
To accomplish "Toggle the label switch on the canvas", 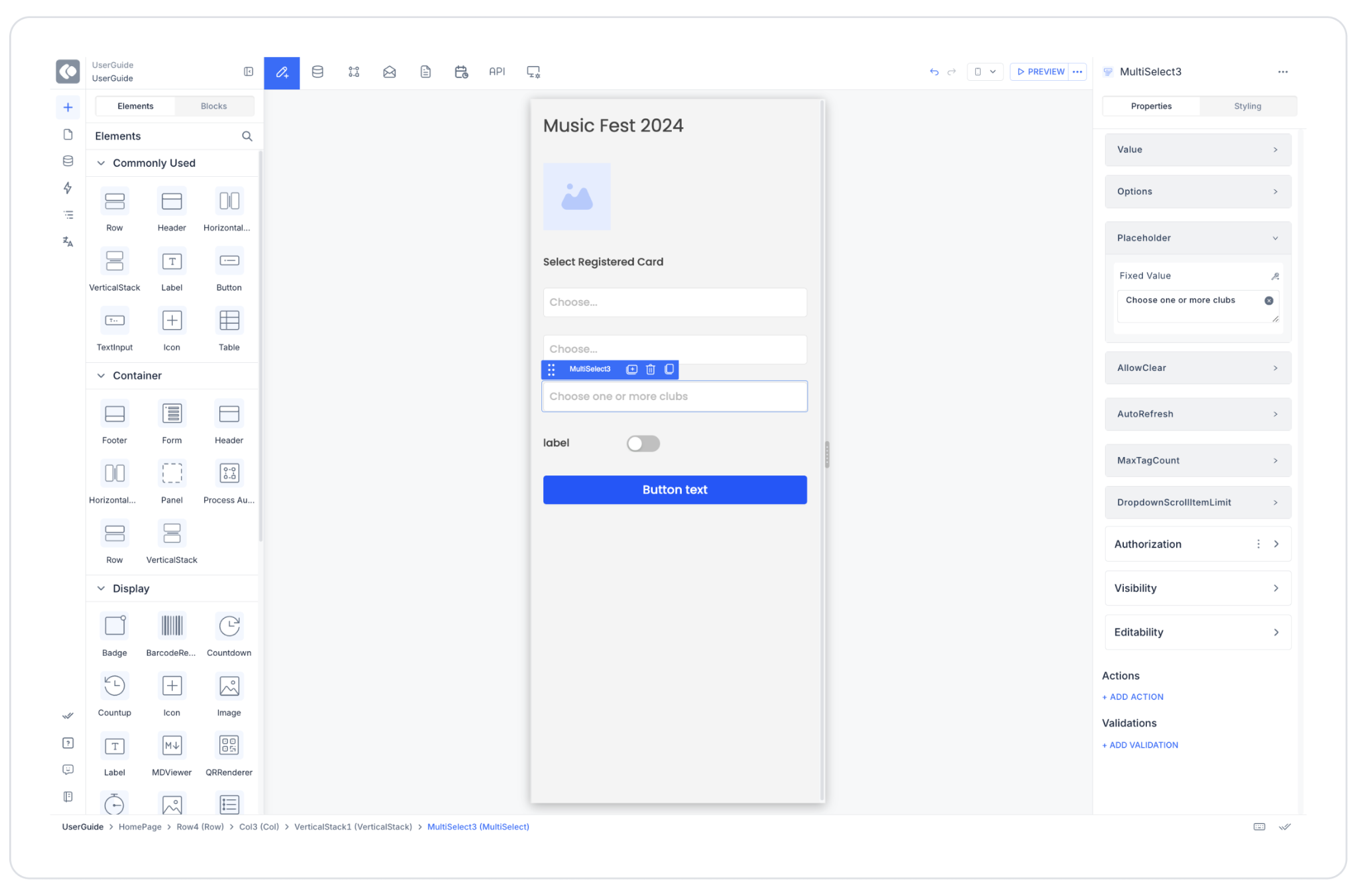I will [643, 443].
